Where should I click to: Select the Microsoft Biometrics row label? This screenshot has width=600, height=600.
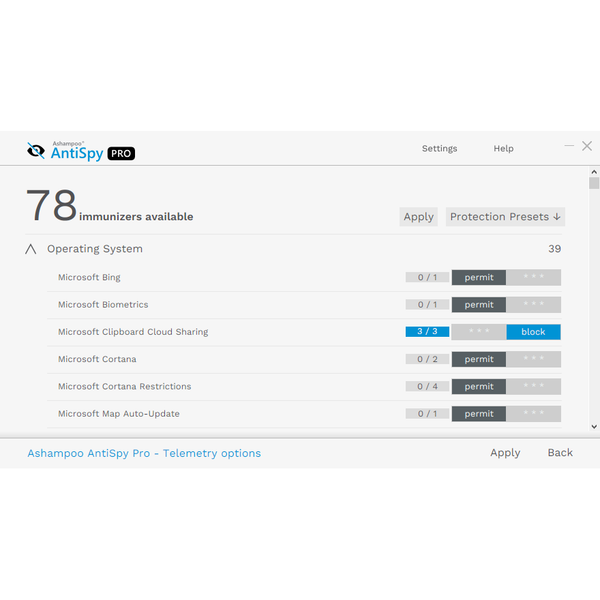tap(103, 305)
